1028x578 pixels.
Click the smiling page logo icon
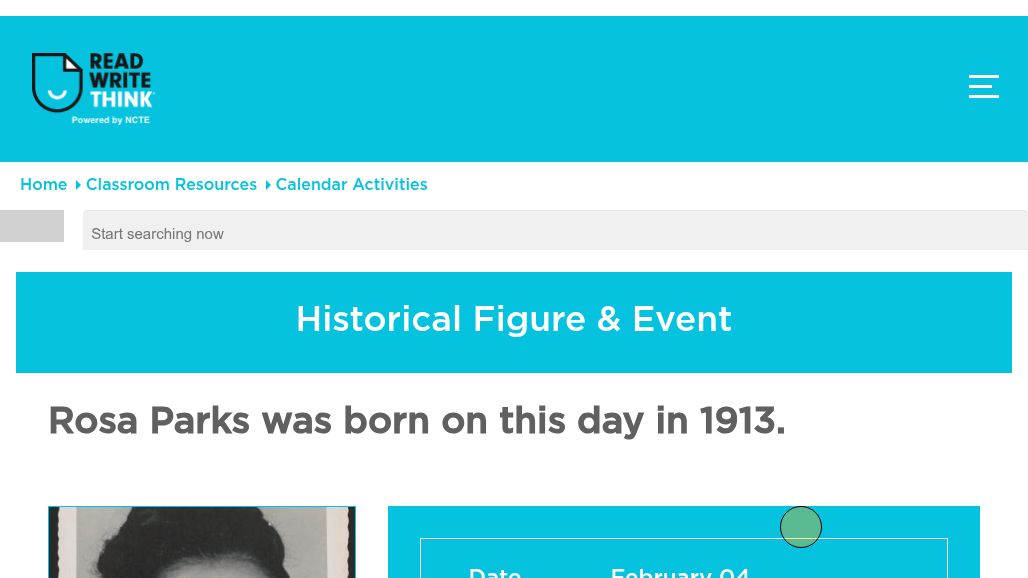point(57,82)
